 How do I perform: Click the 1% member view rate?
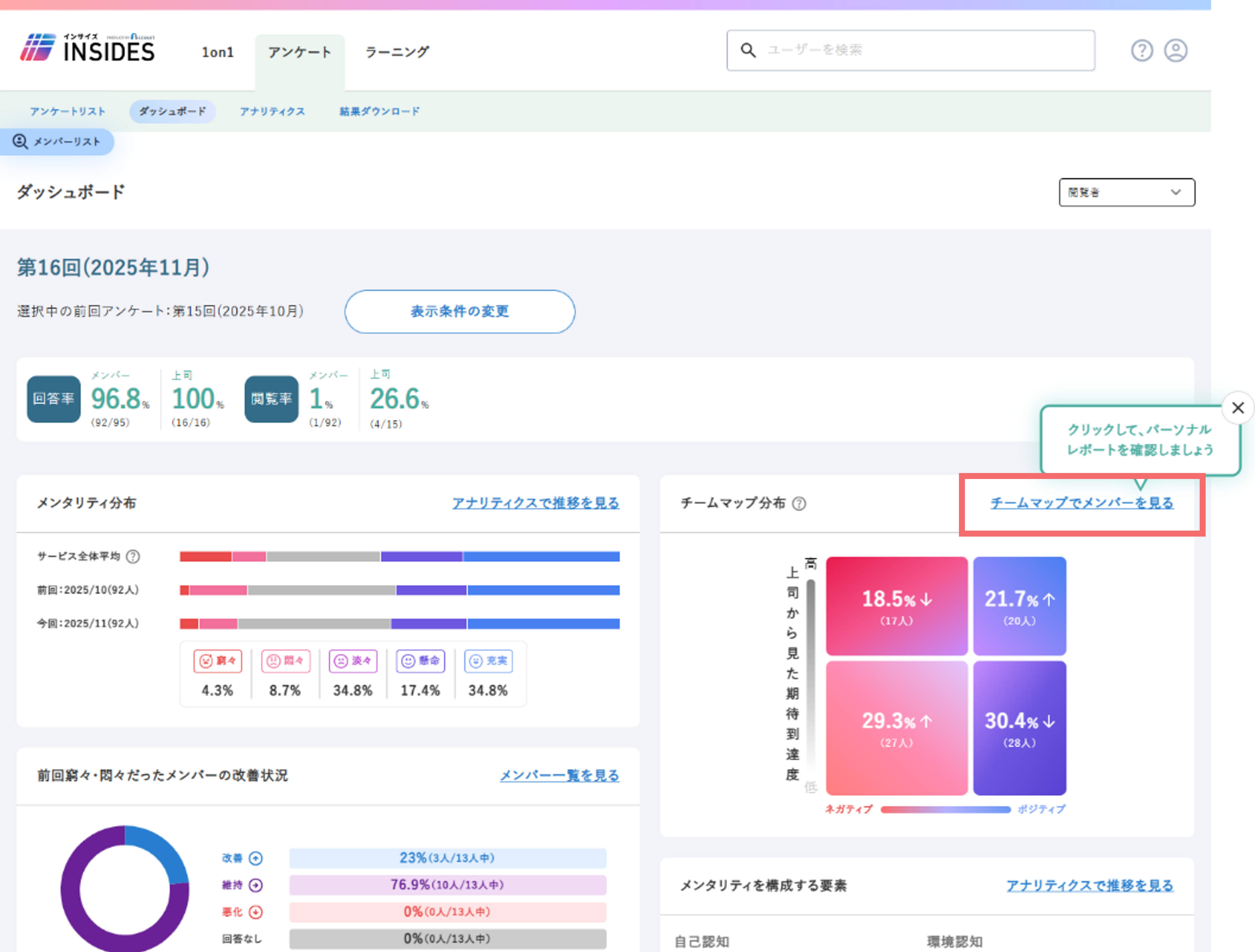tap(321, 399)
